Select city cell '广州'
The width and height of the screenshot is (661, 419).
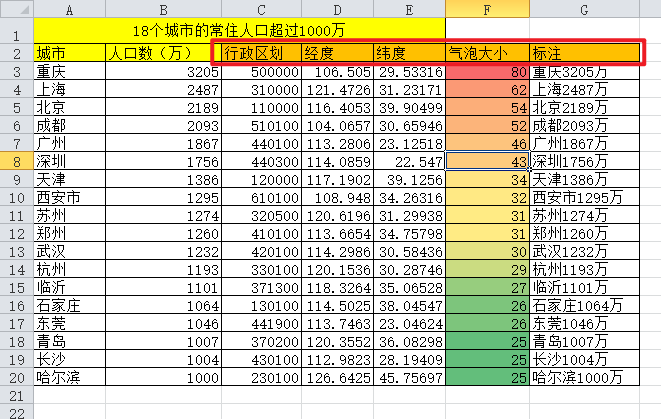[70, 143]
